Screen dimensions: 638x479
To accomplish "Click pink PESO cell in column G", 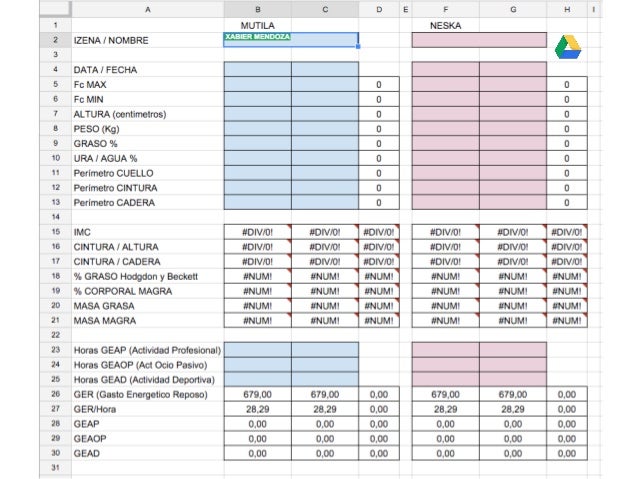I will pyautogui.click(x=513, y=129).
